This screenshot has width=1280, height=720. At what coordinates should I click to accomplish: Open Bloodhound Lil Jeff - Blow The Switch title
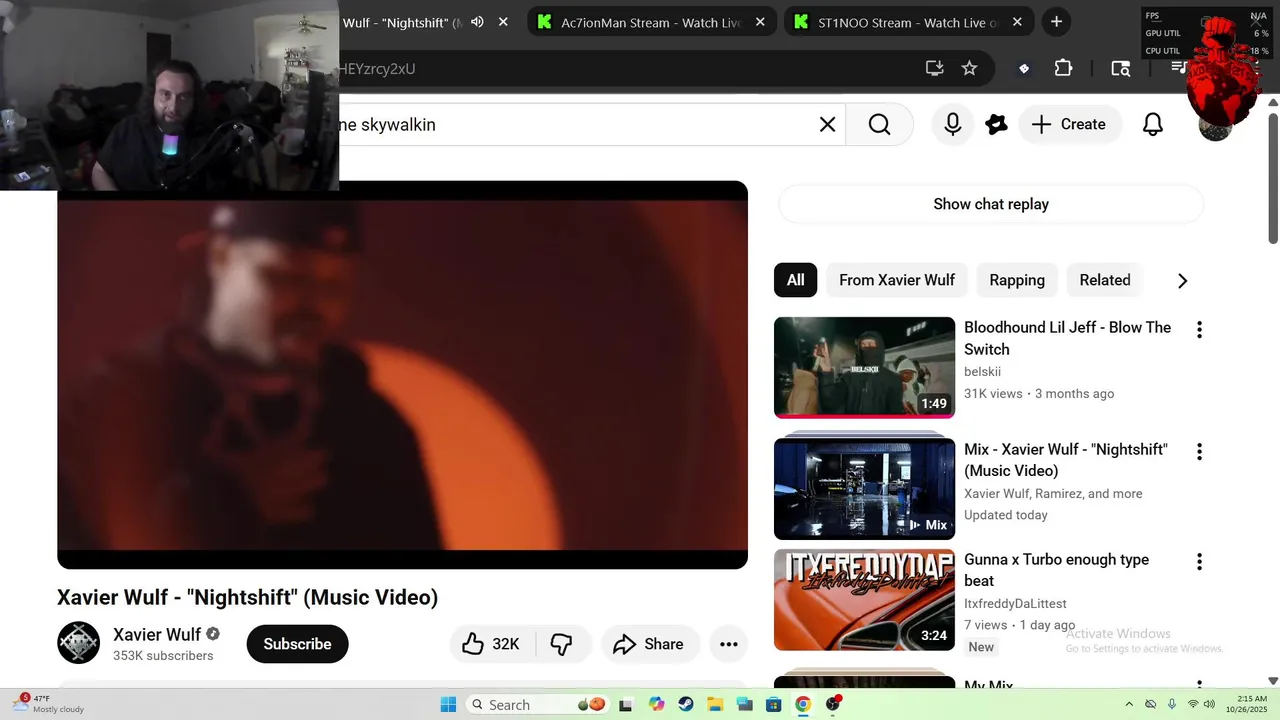pos(1067,338)
